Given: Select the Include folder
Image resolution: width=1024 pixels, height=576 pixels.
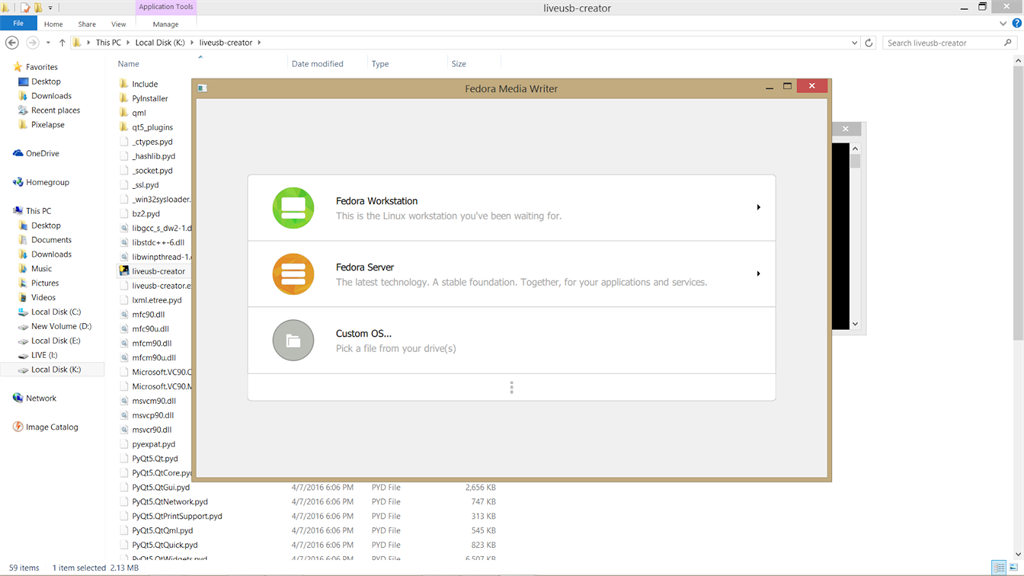Looking at the screenshot, I should click(x=144, y=84).
